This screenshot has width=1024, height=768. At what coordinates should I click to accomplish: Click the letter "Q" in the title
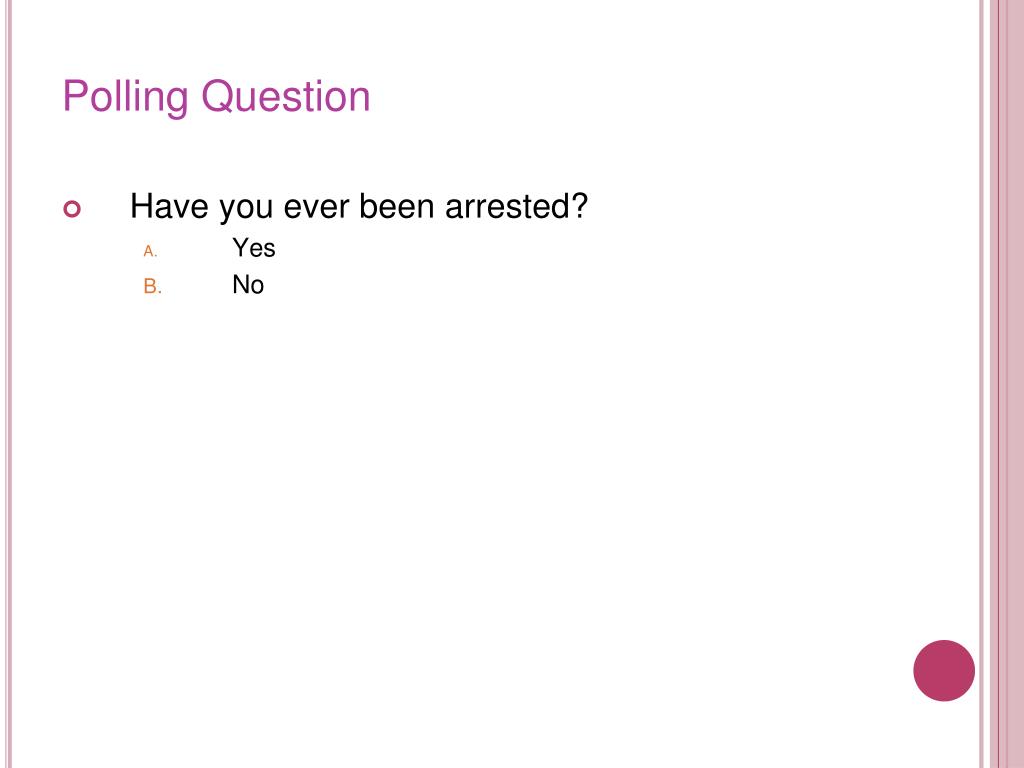217,97
